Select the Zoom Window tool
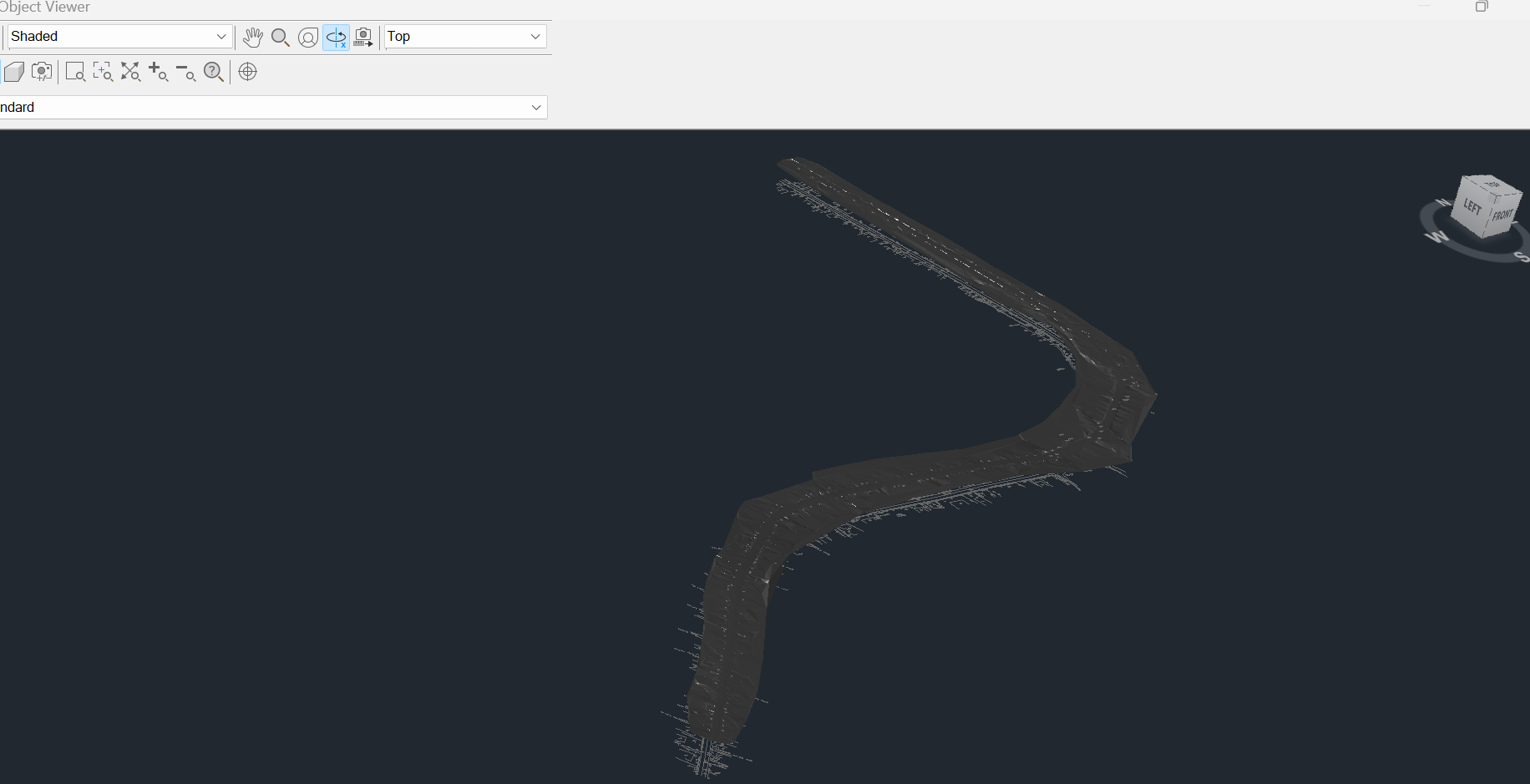The image size is (1530, 784). click(x=75, y=72)
